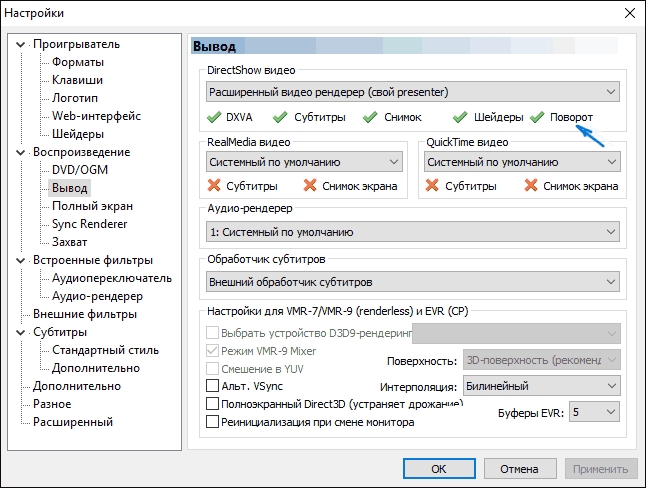The width and height of the screenshot is (646, 488).
Task: Click the Отмена button
Action: click(x=519, y=468)
